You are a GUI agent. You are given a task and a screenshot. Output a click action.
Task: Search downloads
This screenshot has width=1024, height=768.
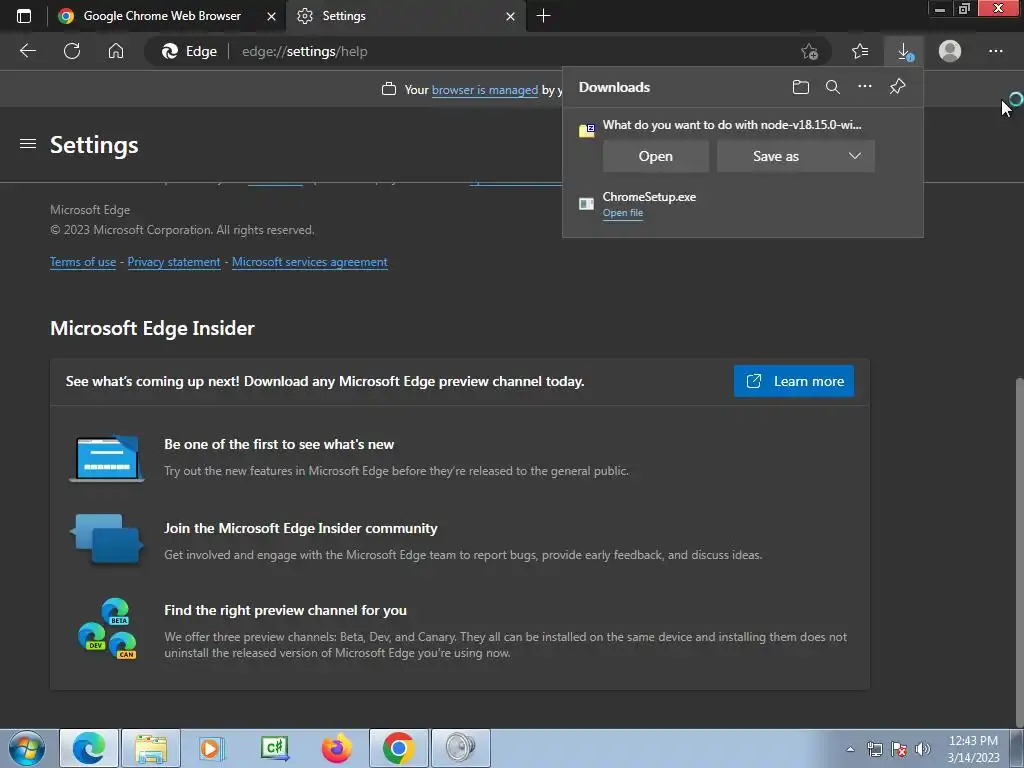[x=833, y=87]
